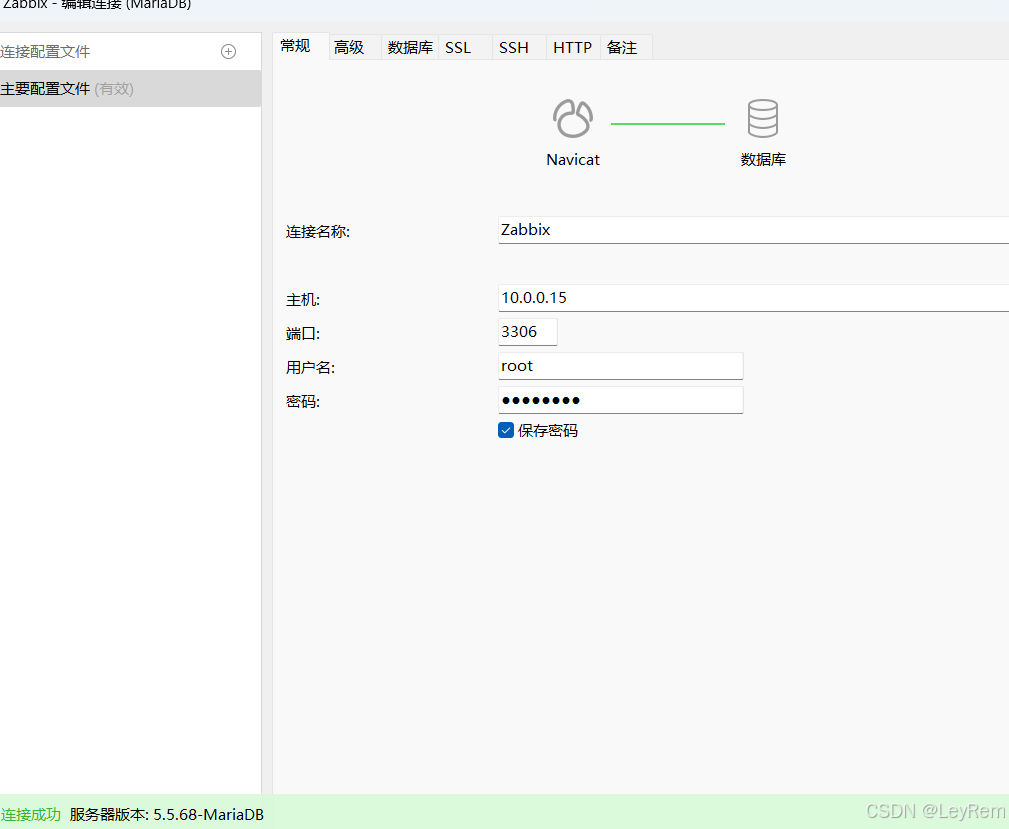Click the 连接配置文件 panel header

click(x=45, y=51)
